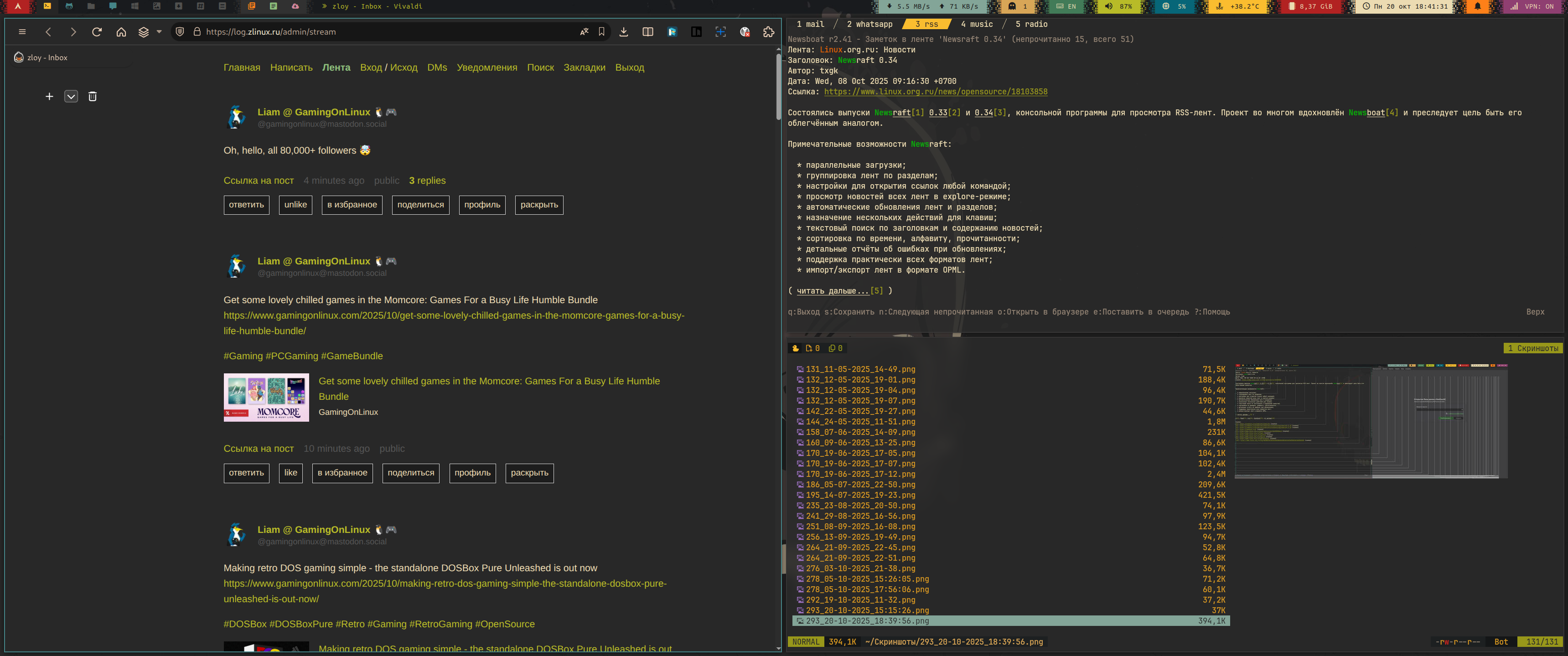Expand first post with раскрыть
The width and height of the screenshot is (1568, 656).
point(538,205)
